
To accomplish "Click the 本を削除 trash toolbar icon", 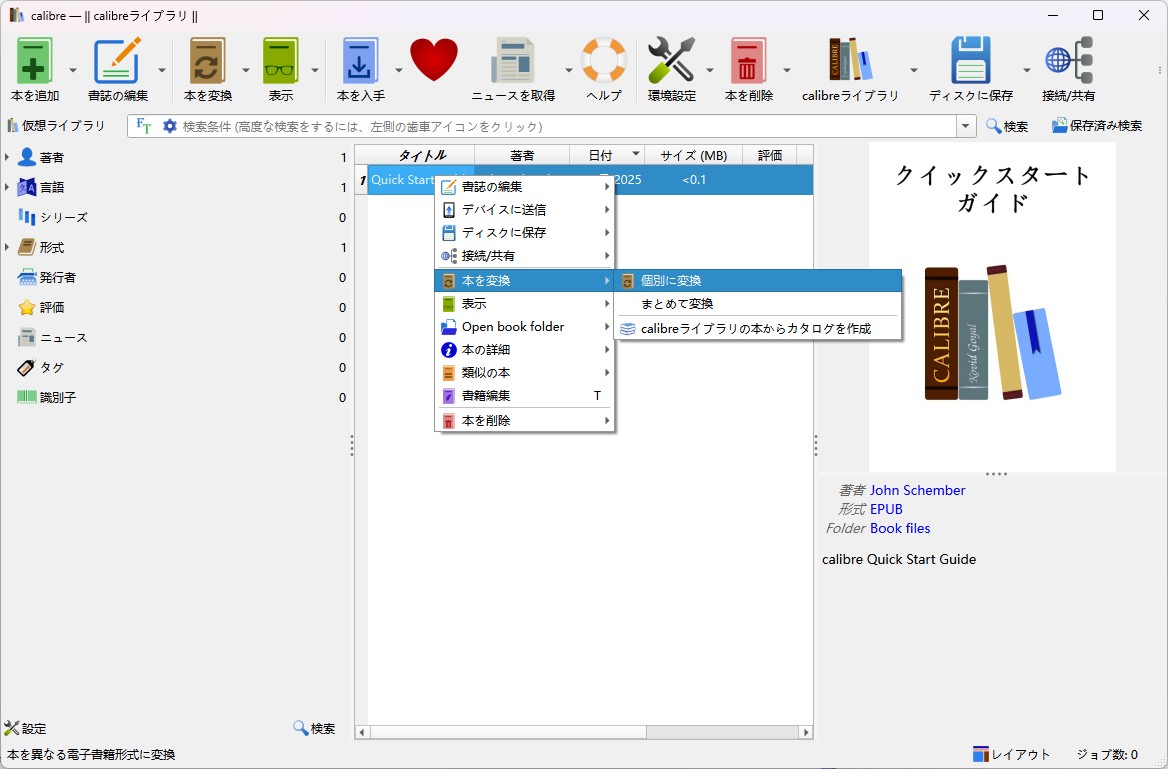I will (x=749, y=61).
